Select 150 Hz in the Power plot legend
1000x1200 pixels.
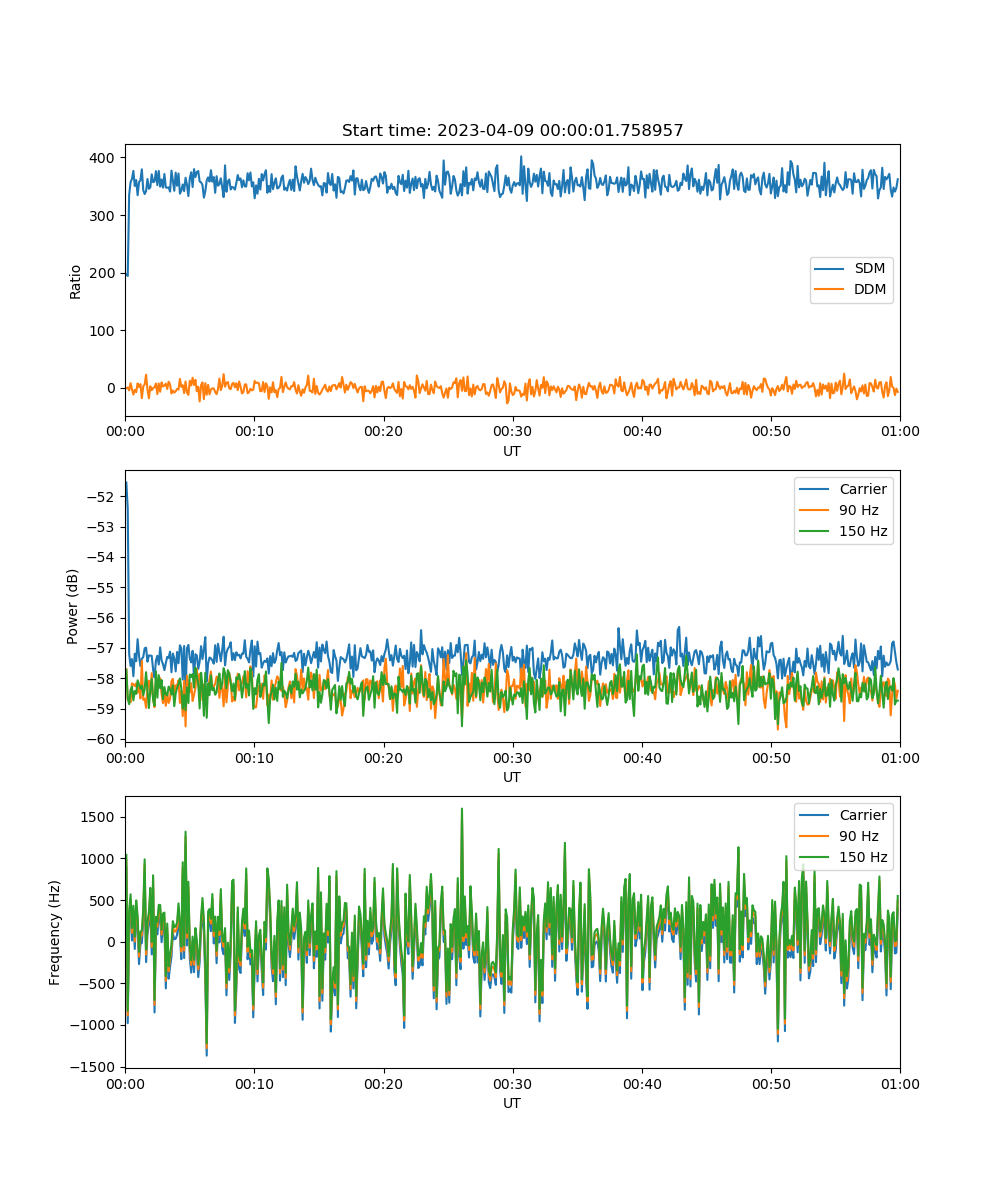point(844,532)
